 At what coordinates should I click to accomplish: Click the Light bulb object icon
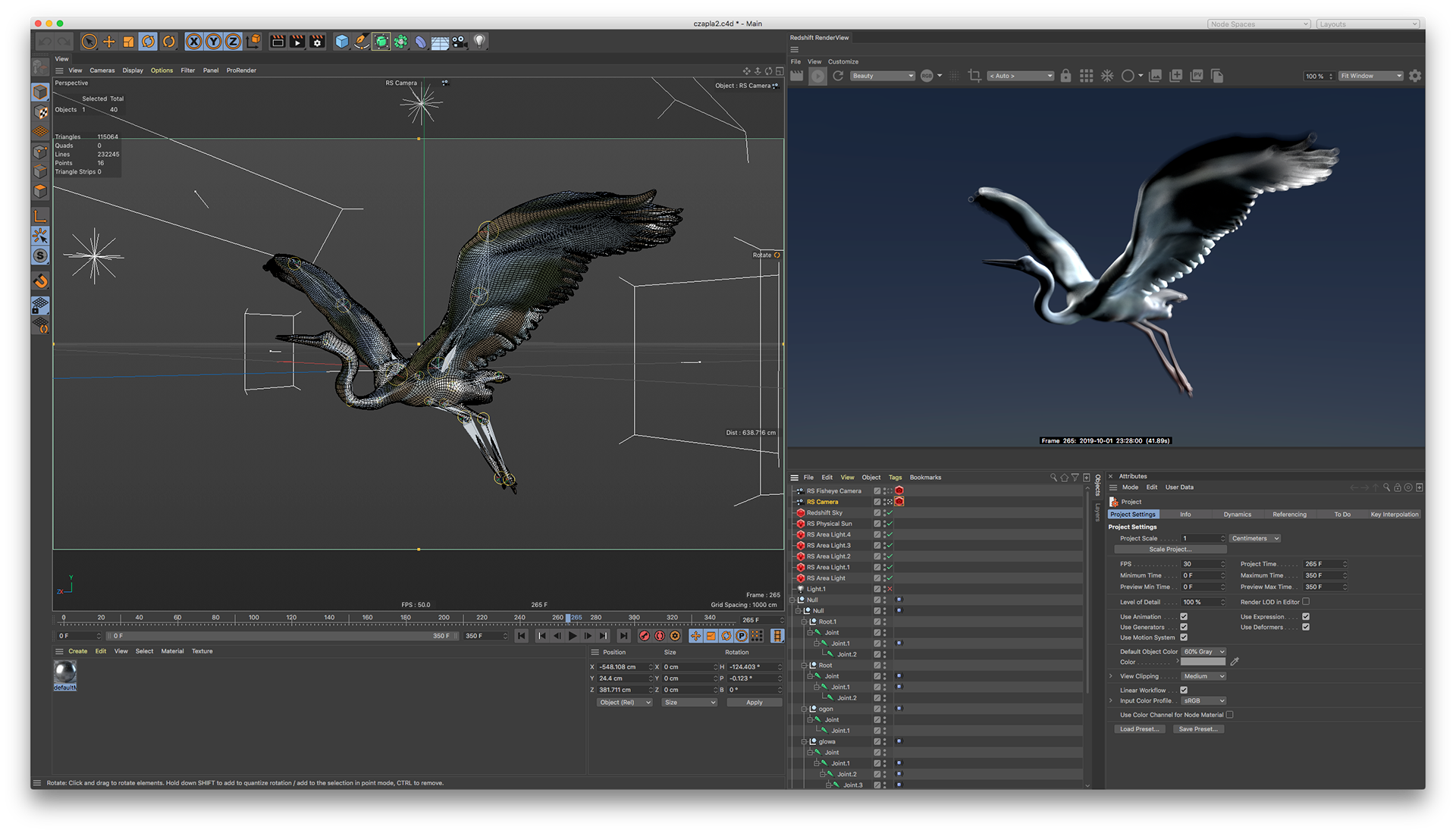[479, 42]
